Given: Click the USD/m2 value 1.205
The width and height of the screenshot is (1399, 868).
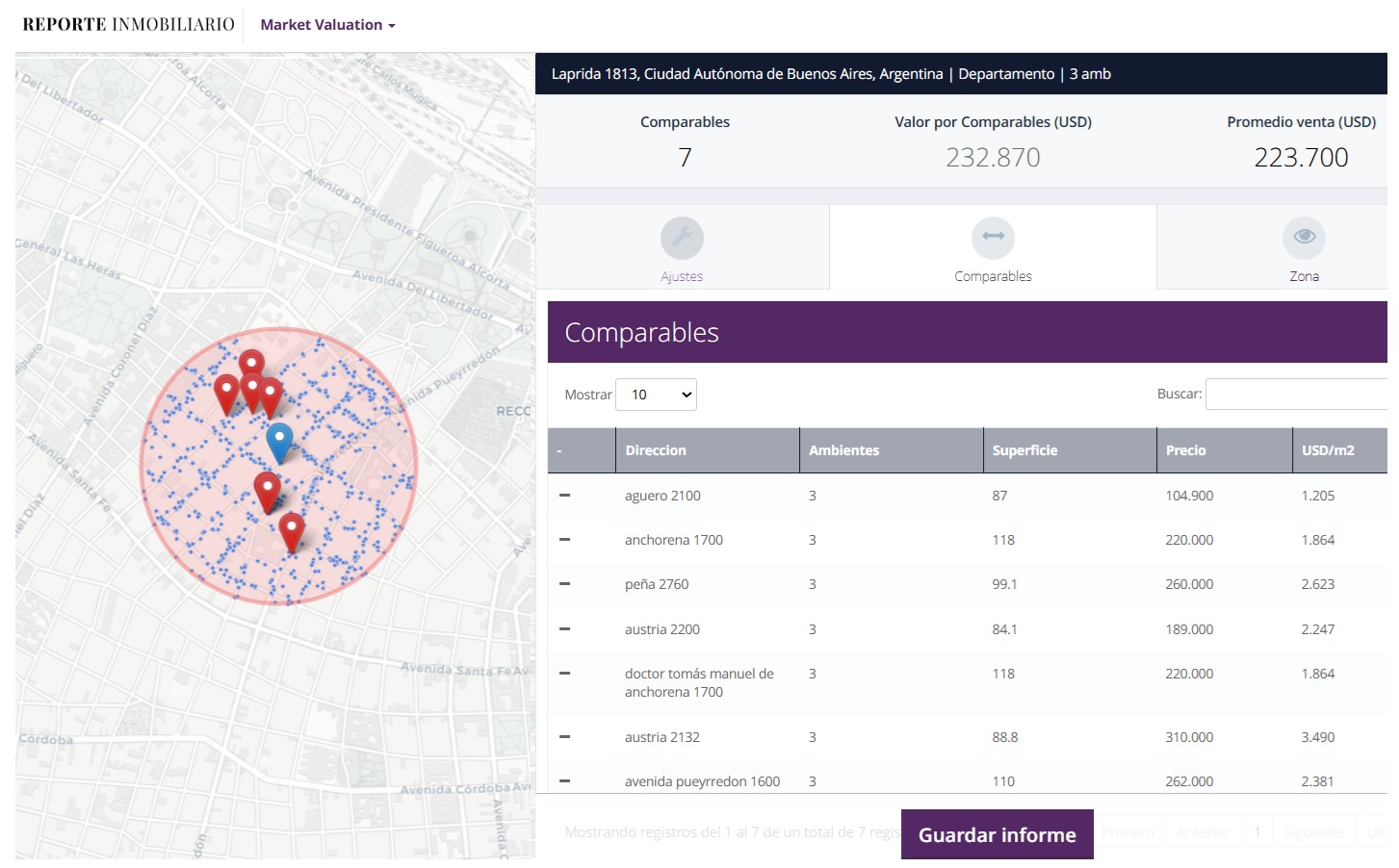Looking at the screenshot, I should tap(1318, 496).
